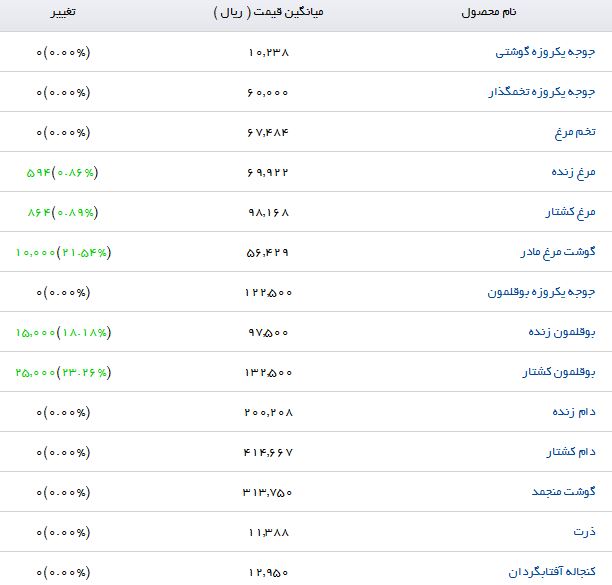Open the جوجه یکروزه گوشتی product link

tap(545, 52)
